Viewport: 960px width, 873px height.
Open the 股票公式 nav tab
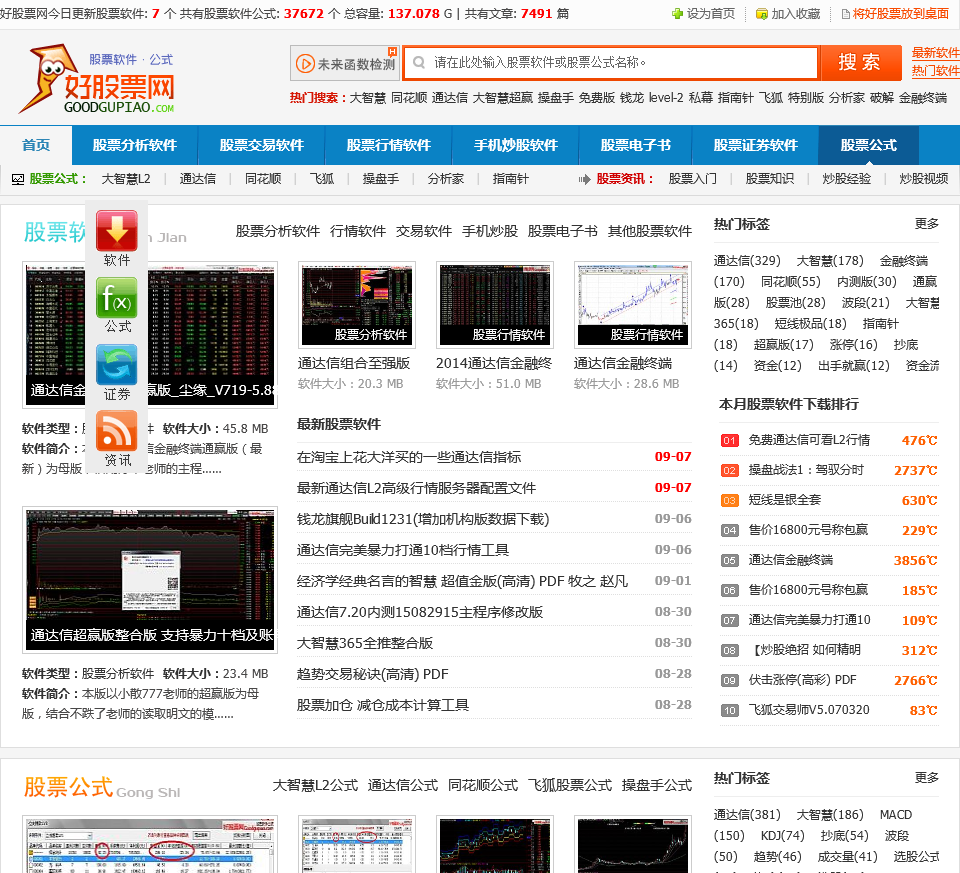pyautogui.click(x=868, y=145)
